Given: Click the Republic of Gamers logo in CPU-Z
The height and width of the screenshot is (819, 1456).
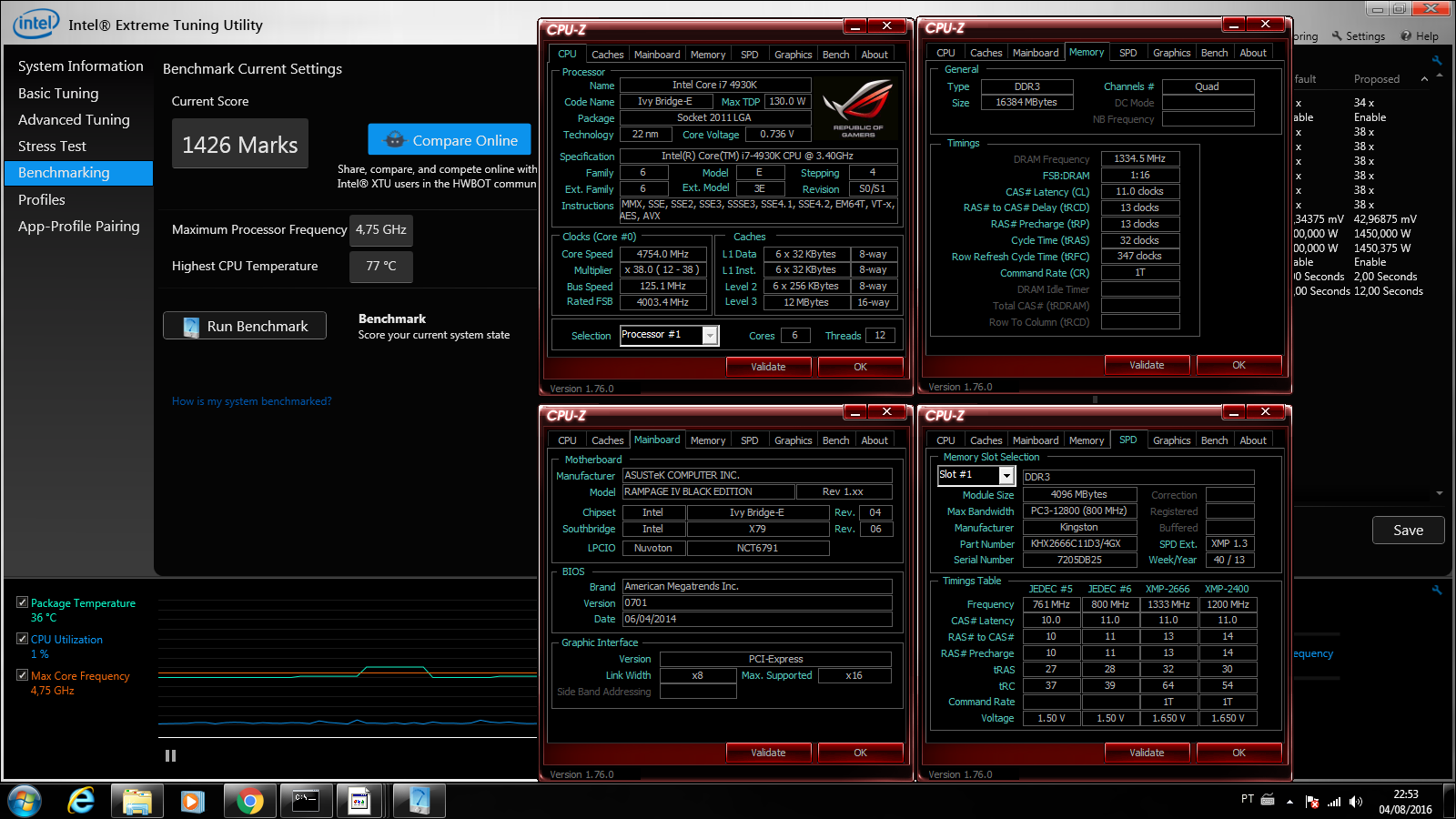Looking at the screenshot, I should (x=858, y=109).
